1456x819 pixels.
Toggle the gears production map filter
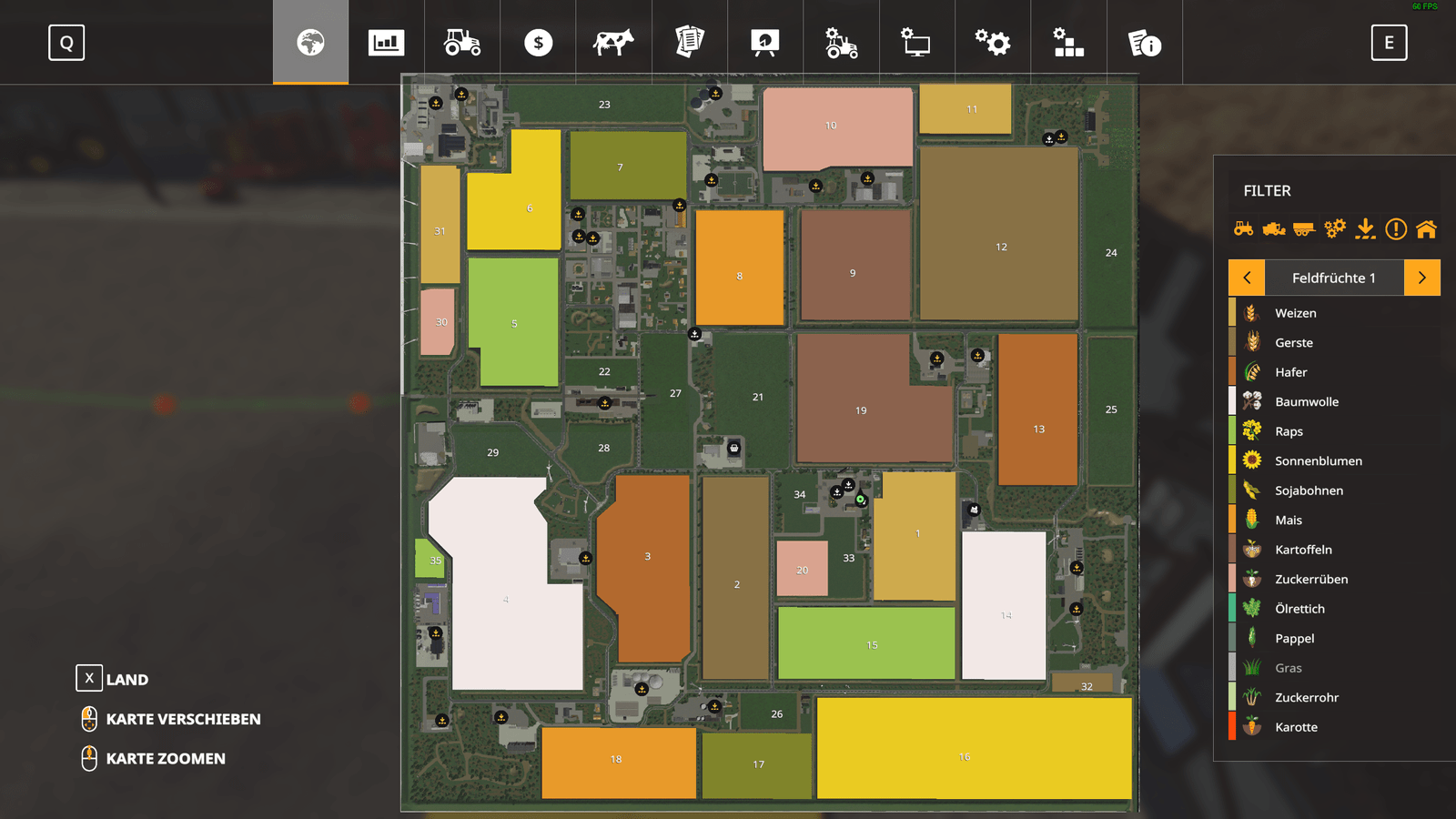pyautogui.click(x=1335, y=228)
